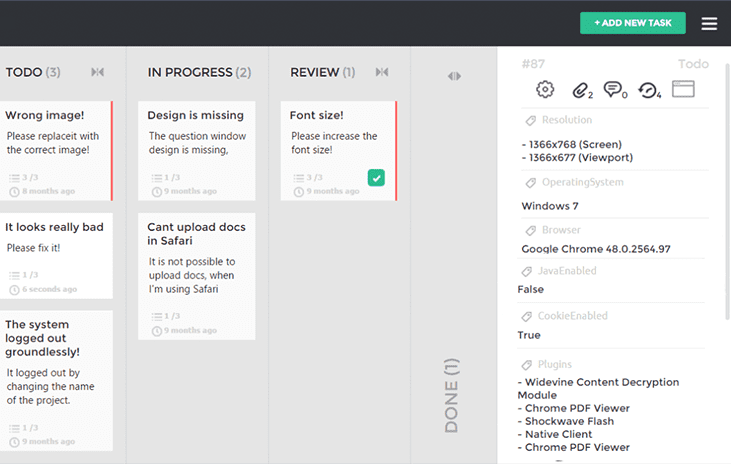Open the hamburger menu
The width and height of the screenshot is (731, 464).
709,24
